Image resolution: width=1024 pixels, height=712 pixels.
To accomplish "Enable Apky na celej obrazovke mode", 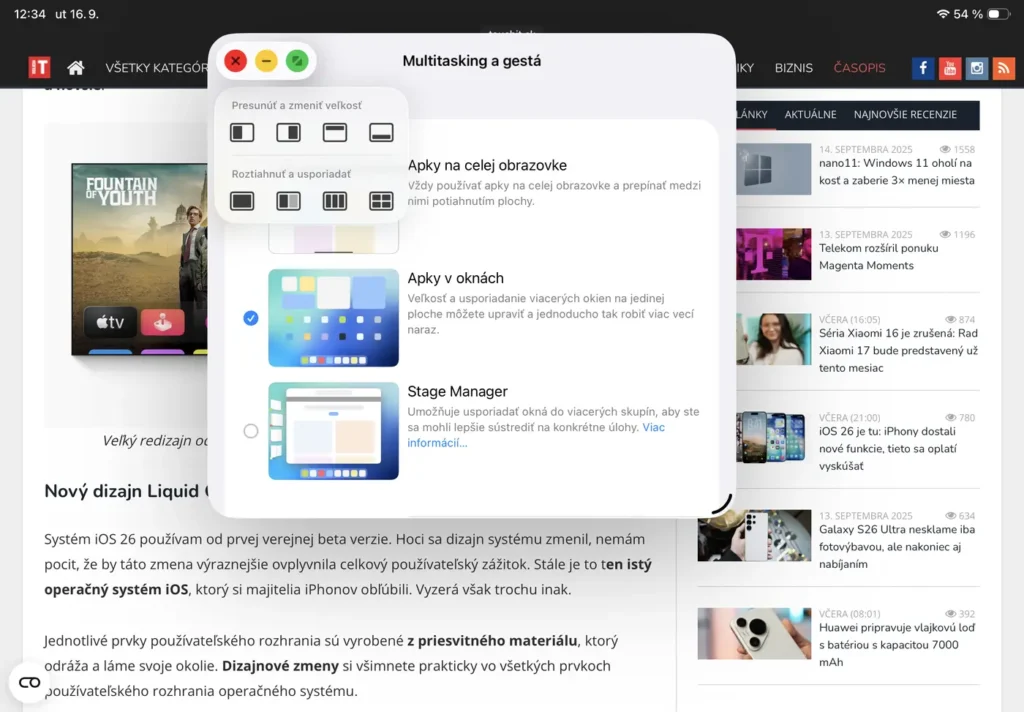I will (x=487, y=165).
